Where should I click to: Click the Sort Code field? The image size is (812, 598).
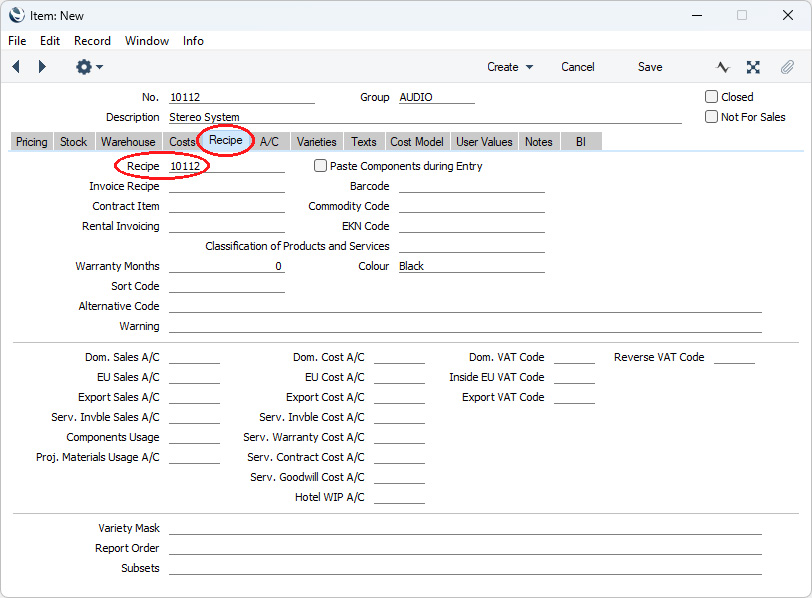pos(227,286)
